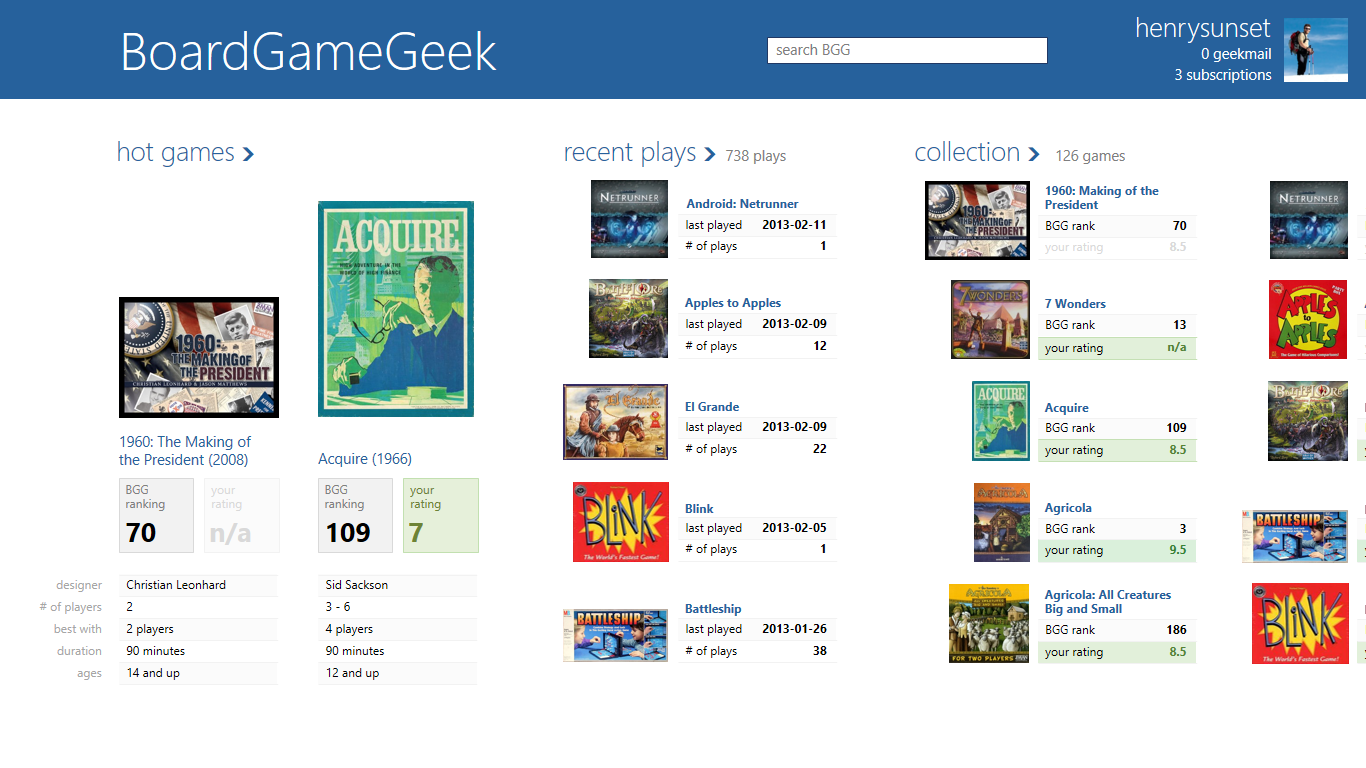This screenshot has width=1366, height=768.
Task: Click the BGG ranking 70 tile
Action: tap(156, 515)
